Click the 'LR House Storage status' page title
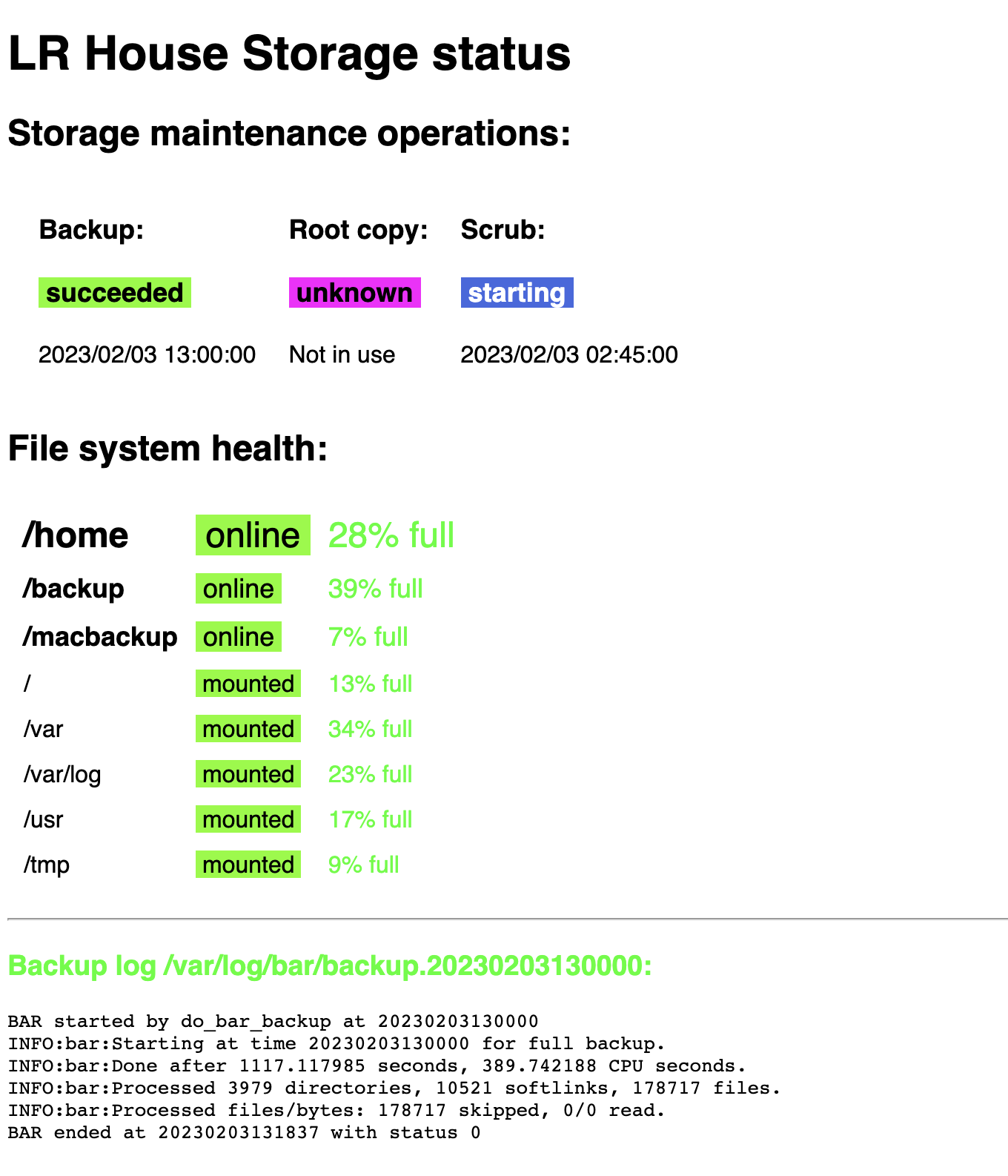This screenshot has width=1008, height=1176. click(x=289, y=54)
